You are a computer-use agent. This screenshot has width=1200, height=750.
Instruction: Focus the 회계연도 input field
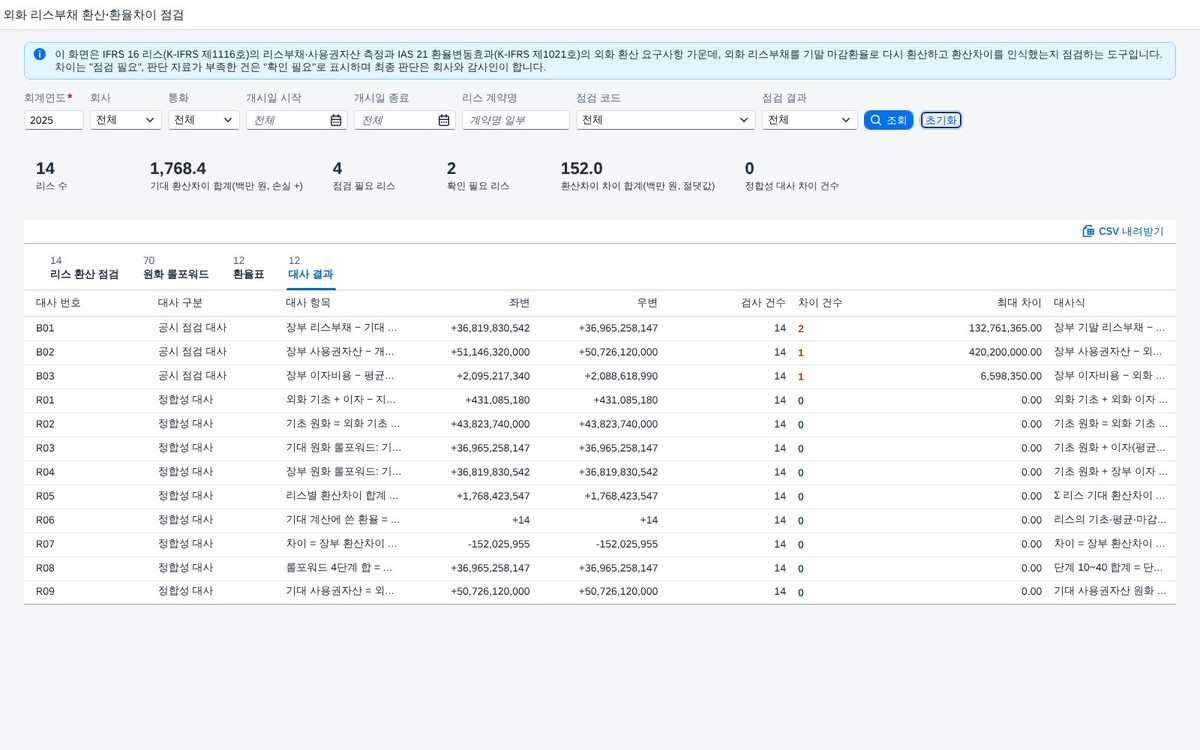(54, 120)
